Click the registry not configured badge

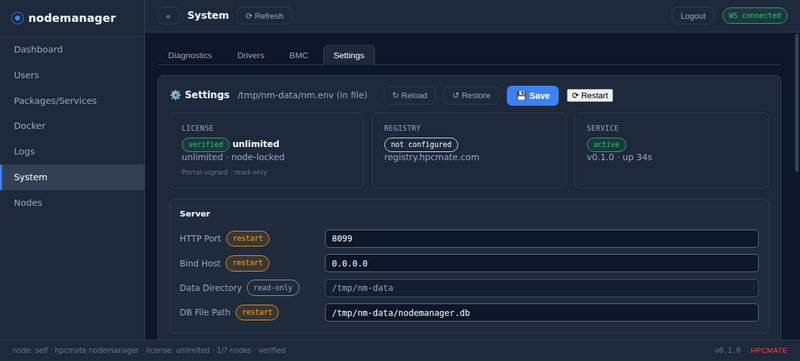(421, 144)
